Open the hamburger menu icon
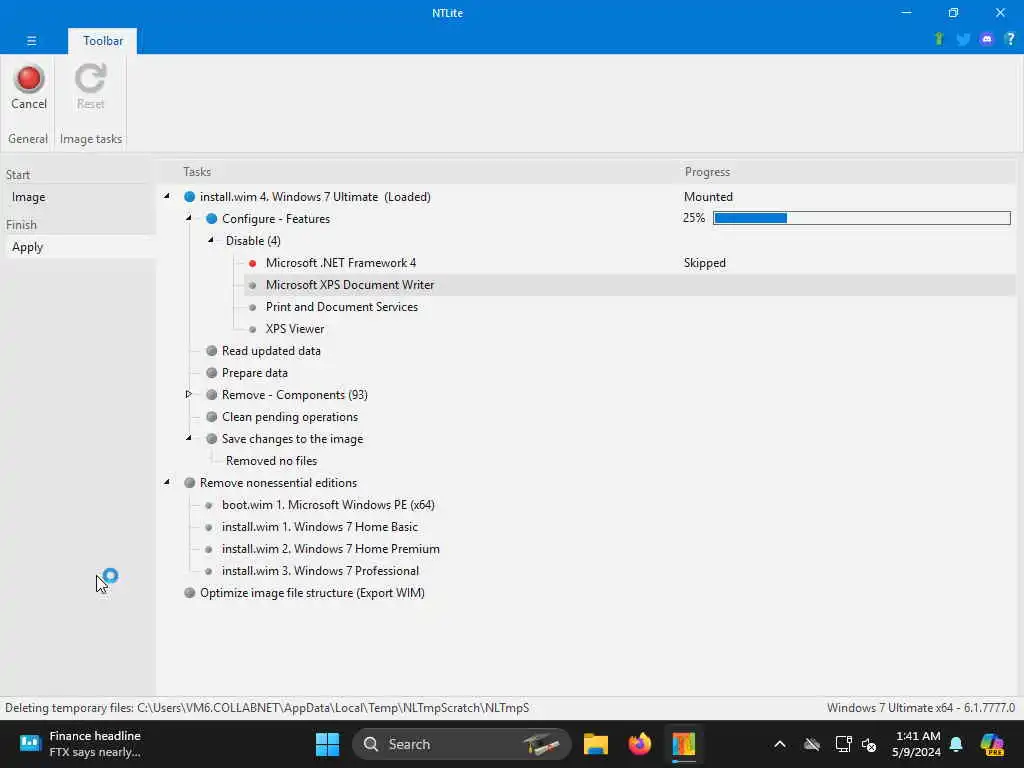Viewport: 1024px width, 768px height. click(x=31, y=40)
